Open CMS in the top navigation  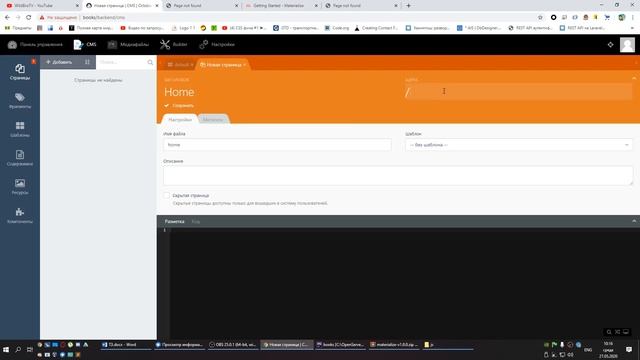(x=85, y=44)
